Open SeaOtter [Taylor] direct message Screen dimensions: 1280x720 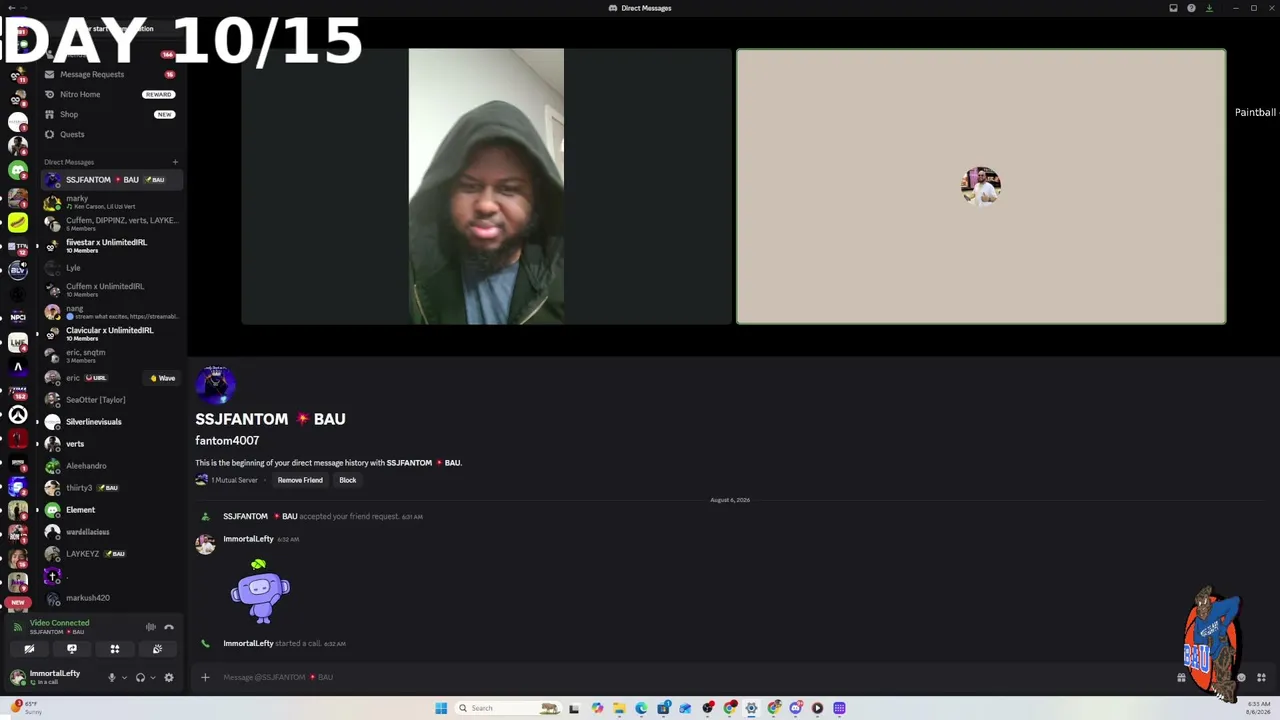110,400
